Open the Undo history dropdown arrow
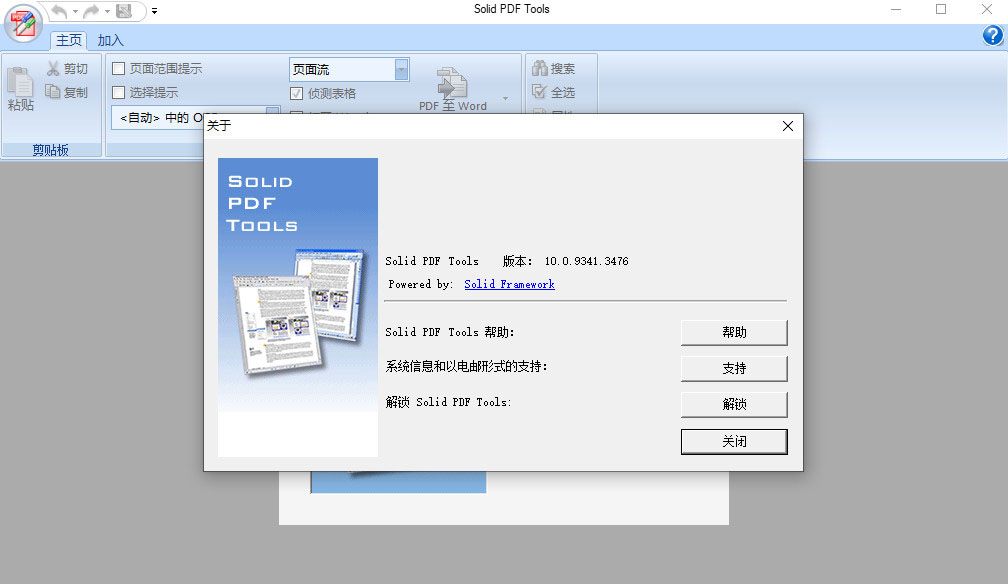The width and height of the screenshot is (1008, 584). coord(75,11)
